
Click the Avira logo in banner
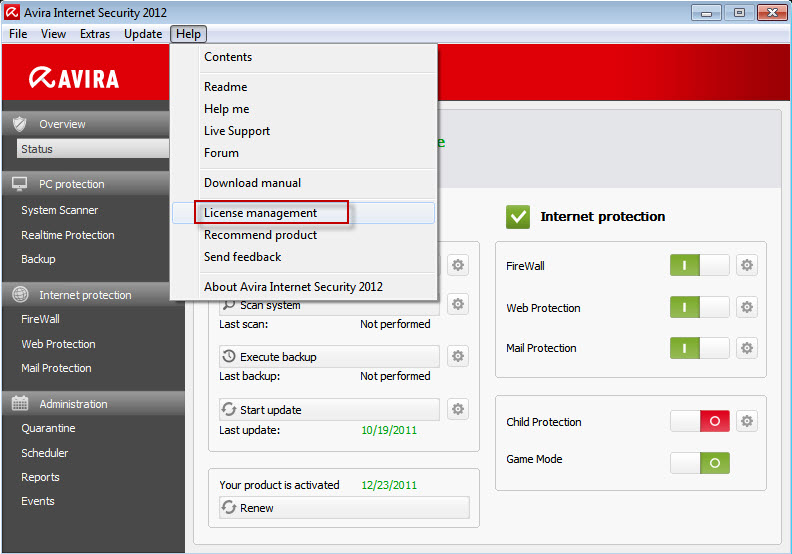pos(74,78)
